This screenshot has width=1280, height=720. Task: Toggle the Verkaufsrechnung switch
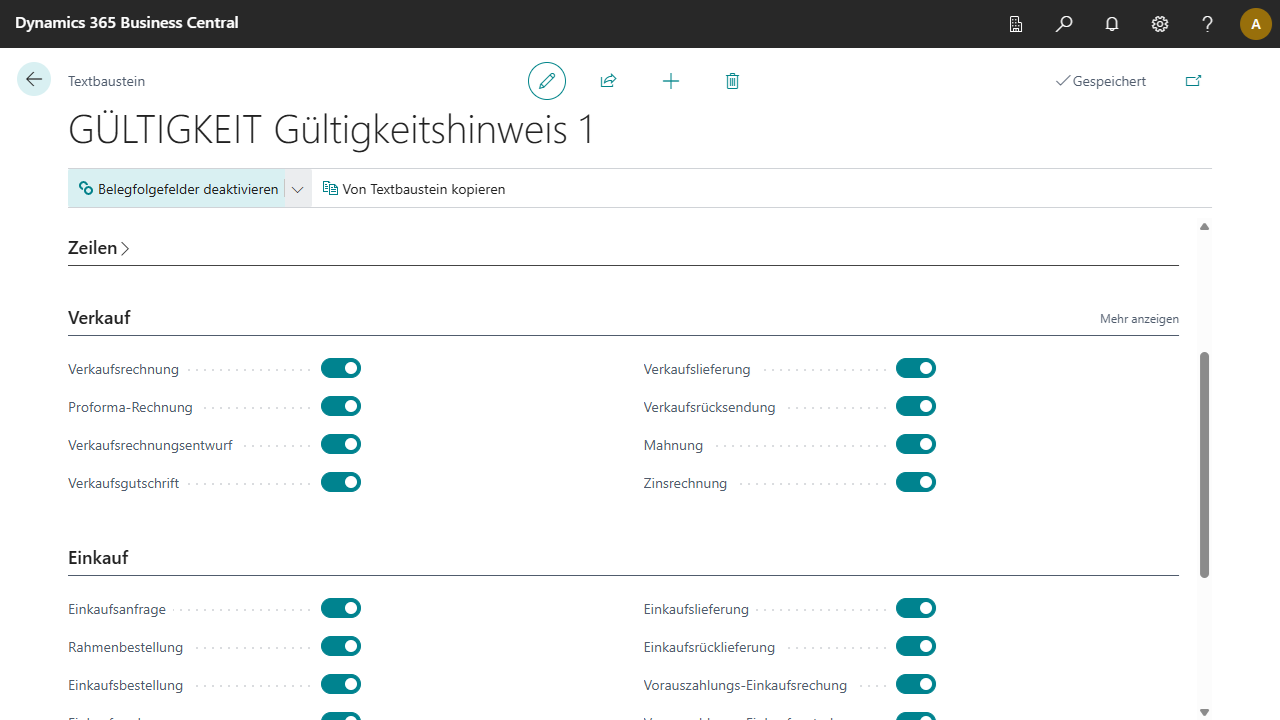[341, 369]
